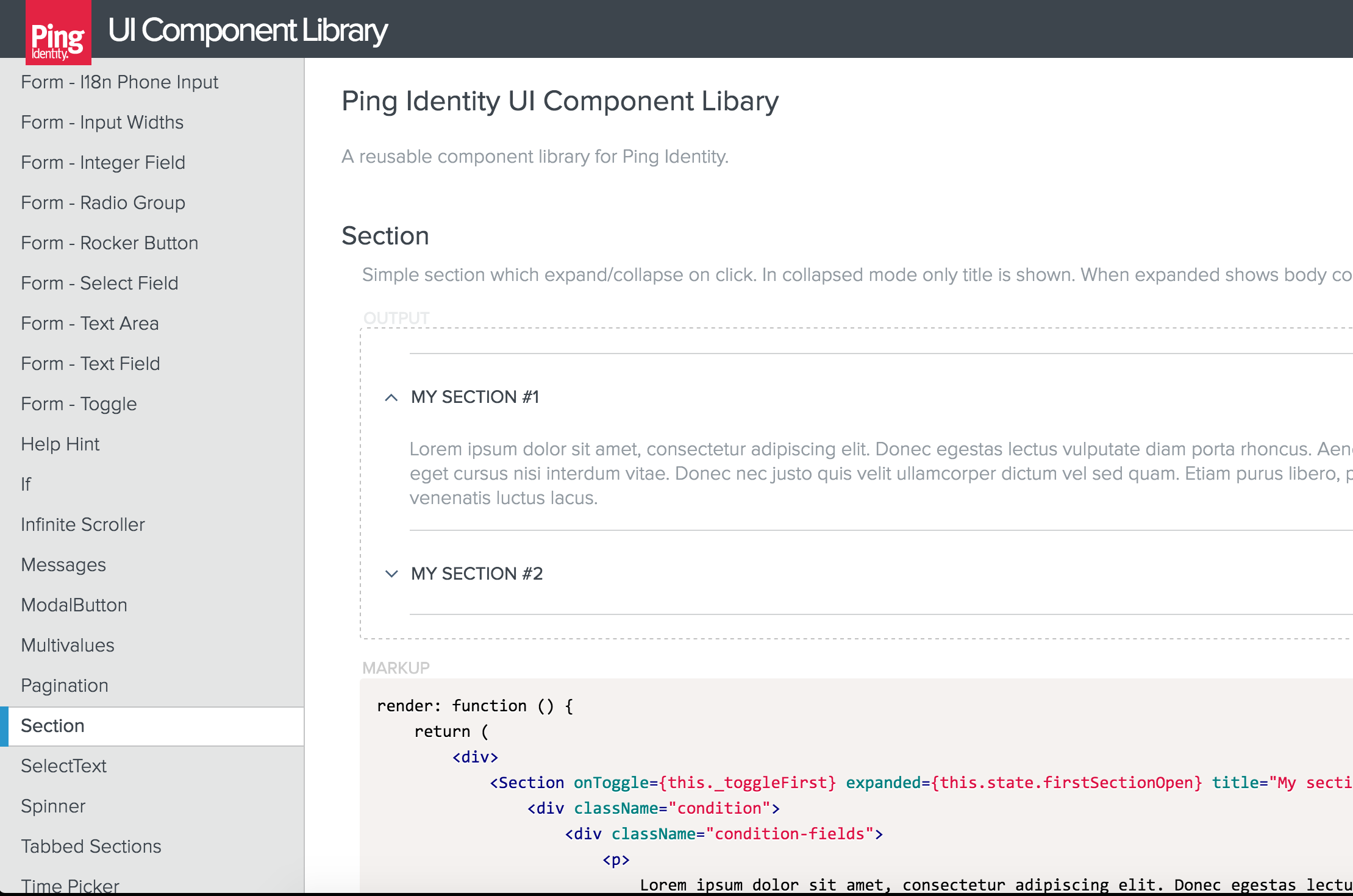The width and height of the screenshot is (1353, 896).
Task: Navigate to Form - Rocker Button
Action: (109, 243)
